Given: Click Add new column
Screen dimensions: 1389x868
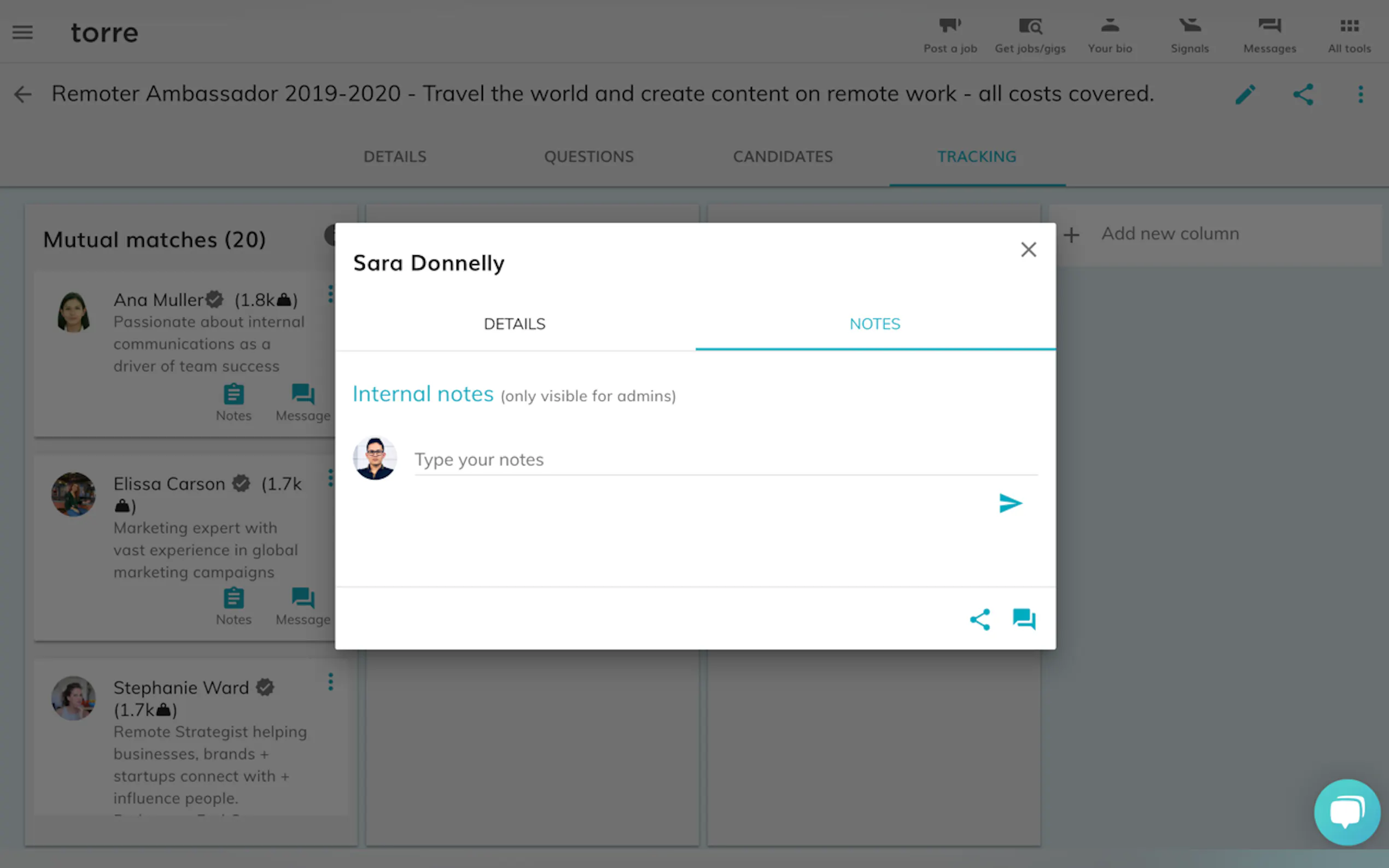Looking at the screenshot, I should click(1169, 234).
